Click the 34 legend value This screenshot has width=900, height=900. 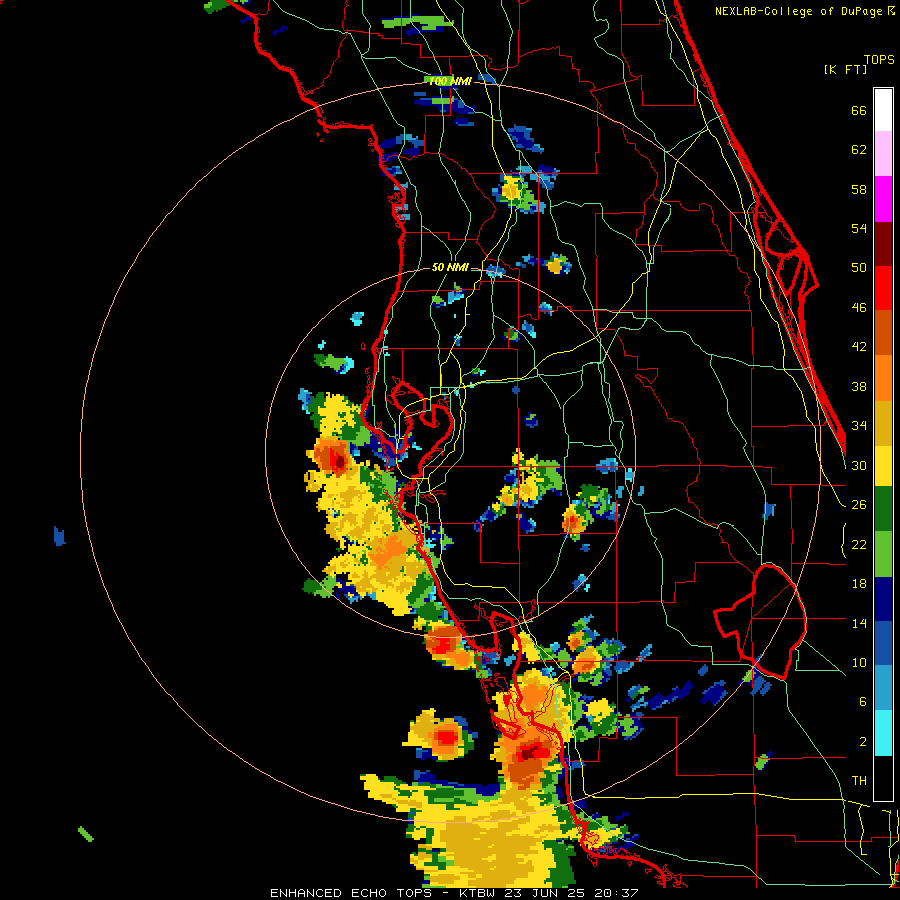point(859,426)
